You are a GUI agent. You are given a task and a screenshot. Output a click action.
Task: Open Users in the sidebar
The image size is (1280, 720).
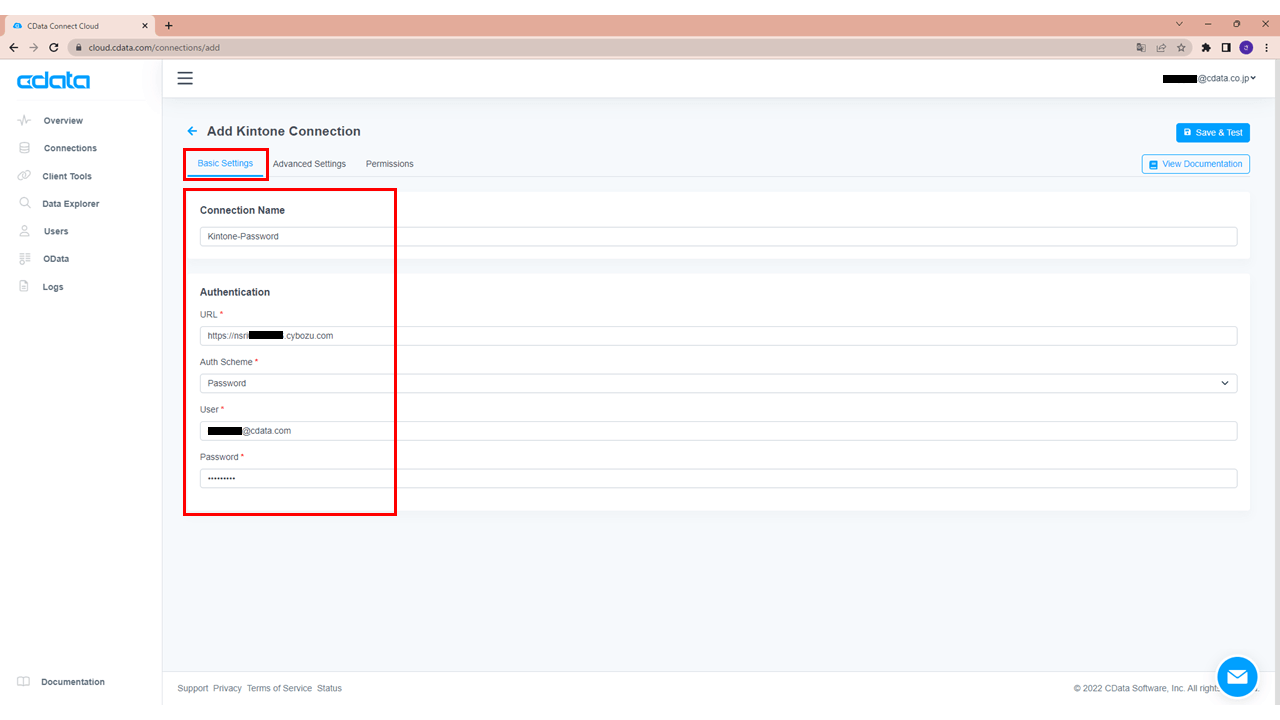[56, 231]
